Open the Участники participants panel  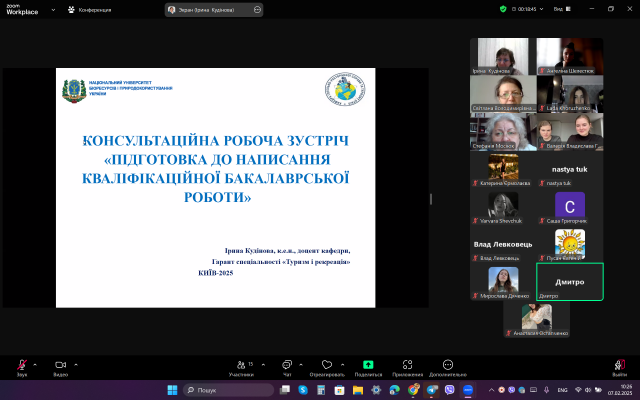point(240,365)
